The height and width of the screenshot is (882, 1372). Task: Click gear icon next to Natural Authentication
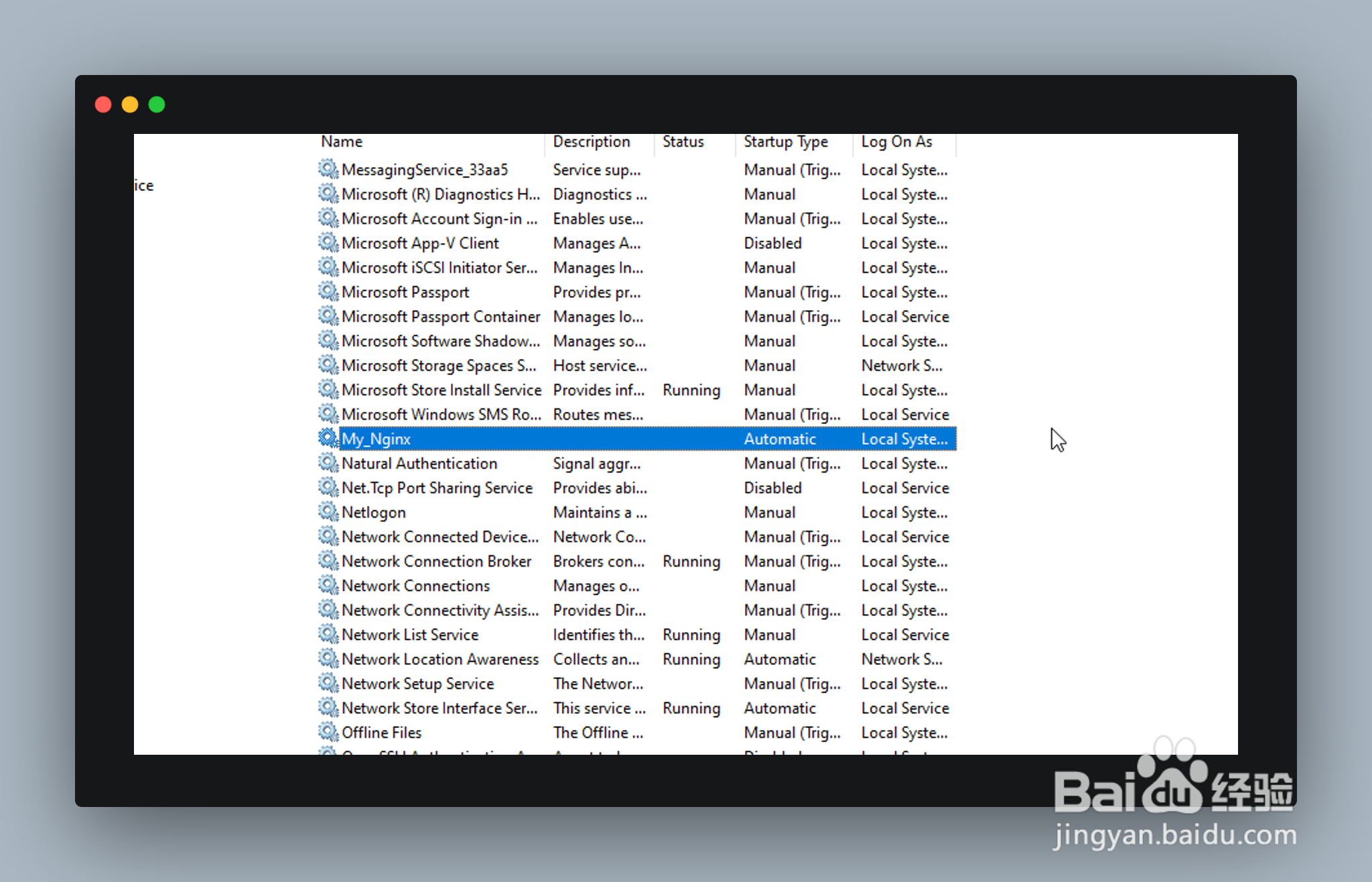(328, 463)
